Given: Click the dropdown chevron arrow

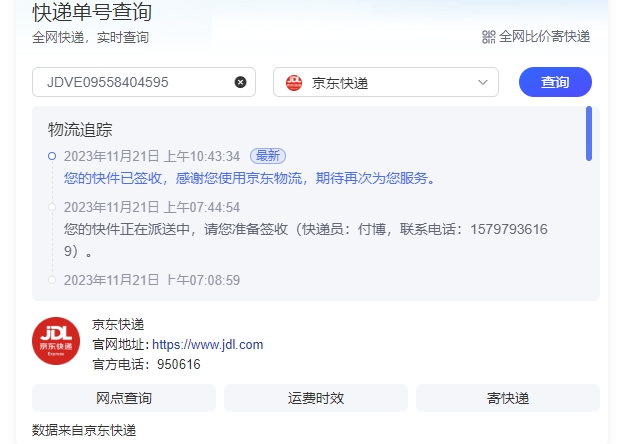Looking at the screenshot, I should (x=483, y=82).
